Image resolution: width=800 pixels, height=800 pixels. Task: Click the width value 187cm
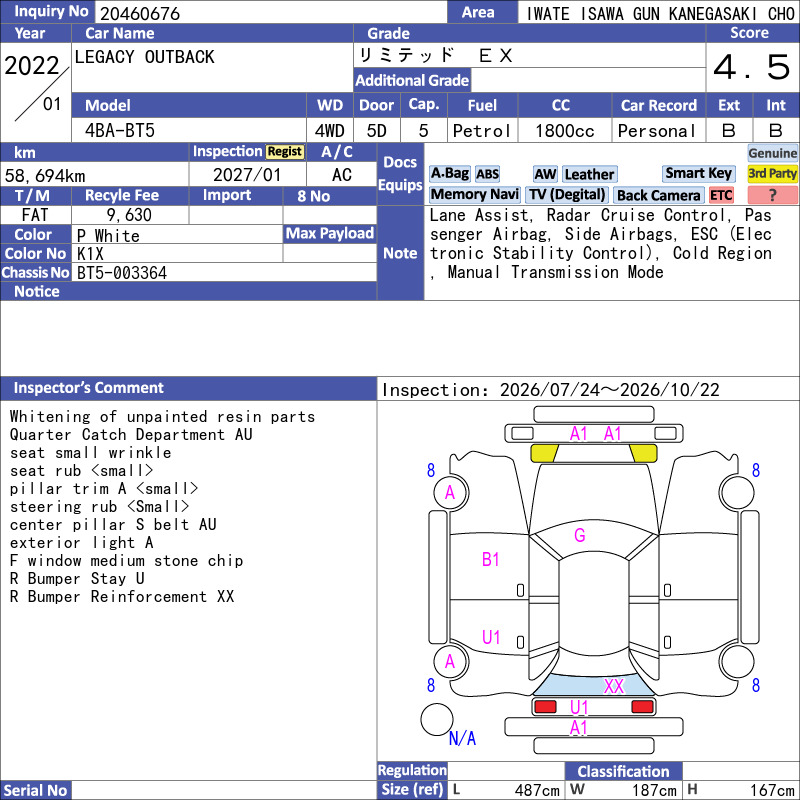click(655, 791)
